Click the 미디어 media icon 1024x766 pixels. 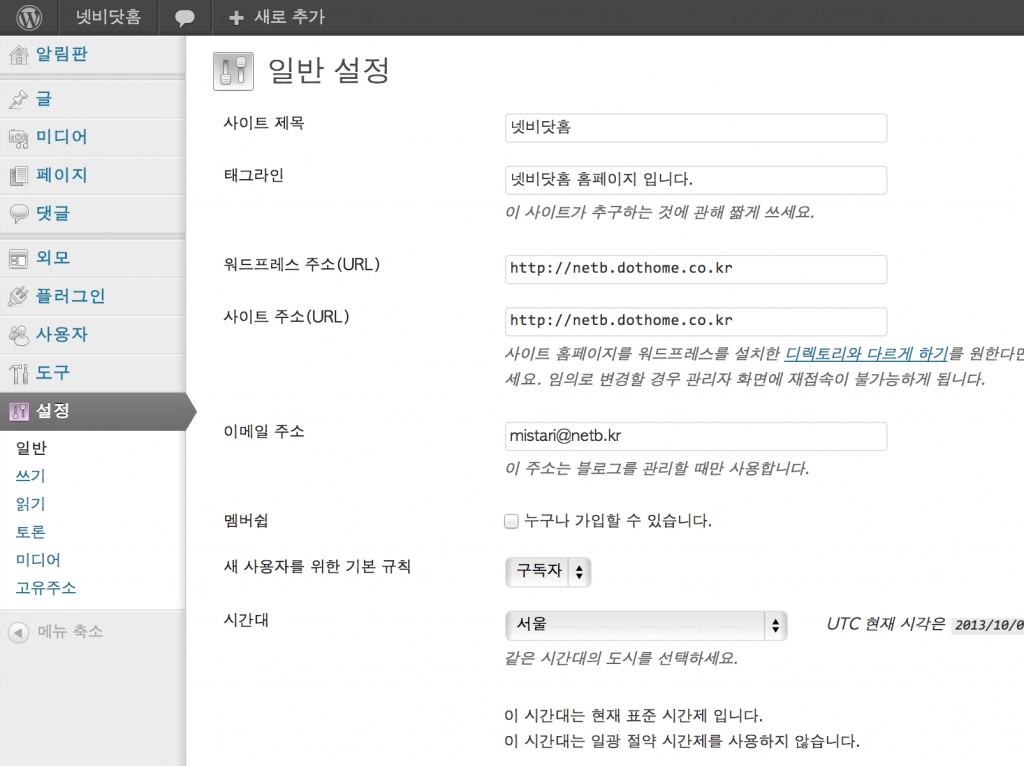(18, 137)
